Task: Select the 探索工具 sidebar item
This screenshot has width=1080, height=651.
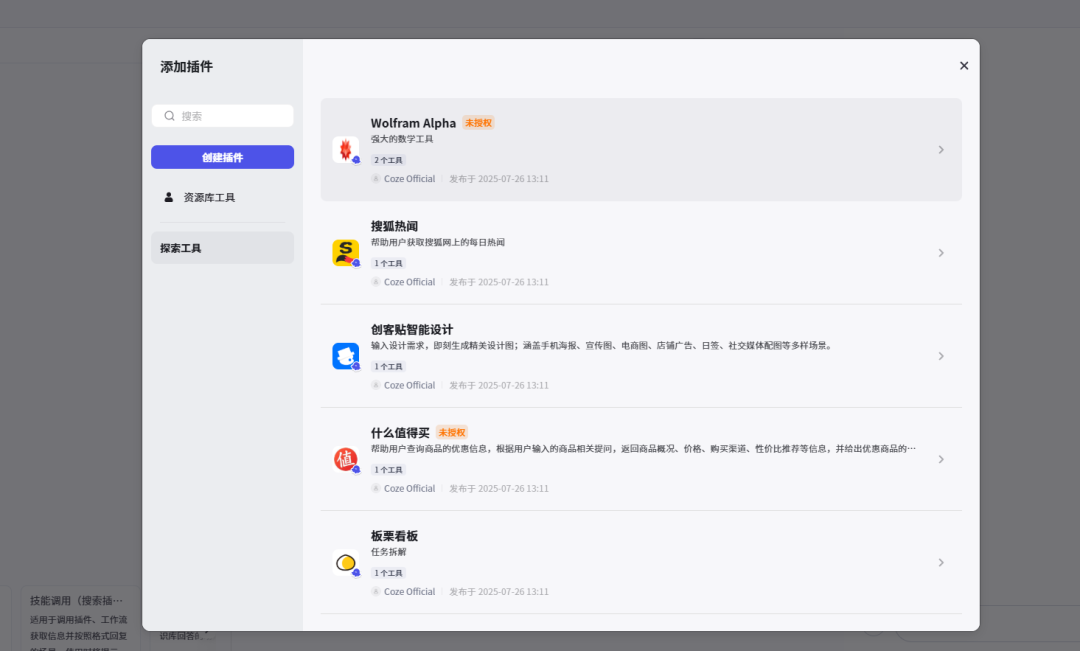Action: click(x=222, y=248)
